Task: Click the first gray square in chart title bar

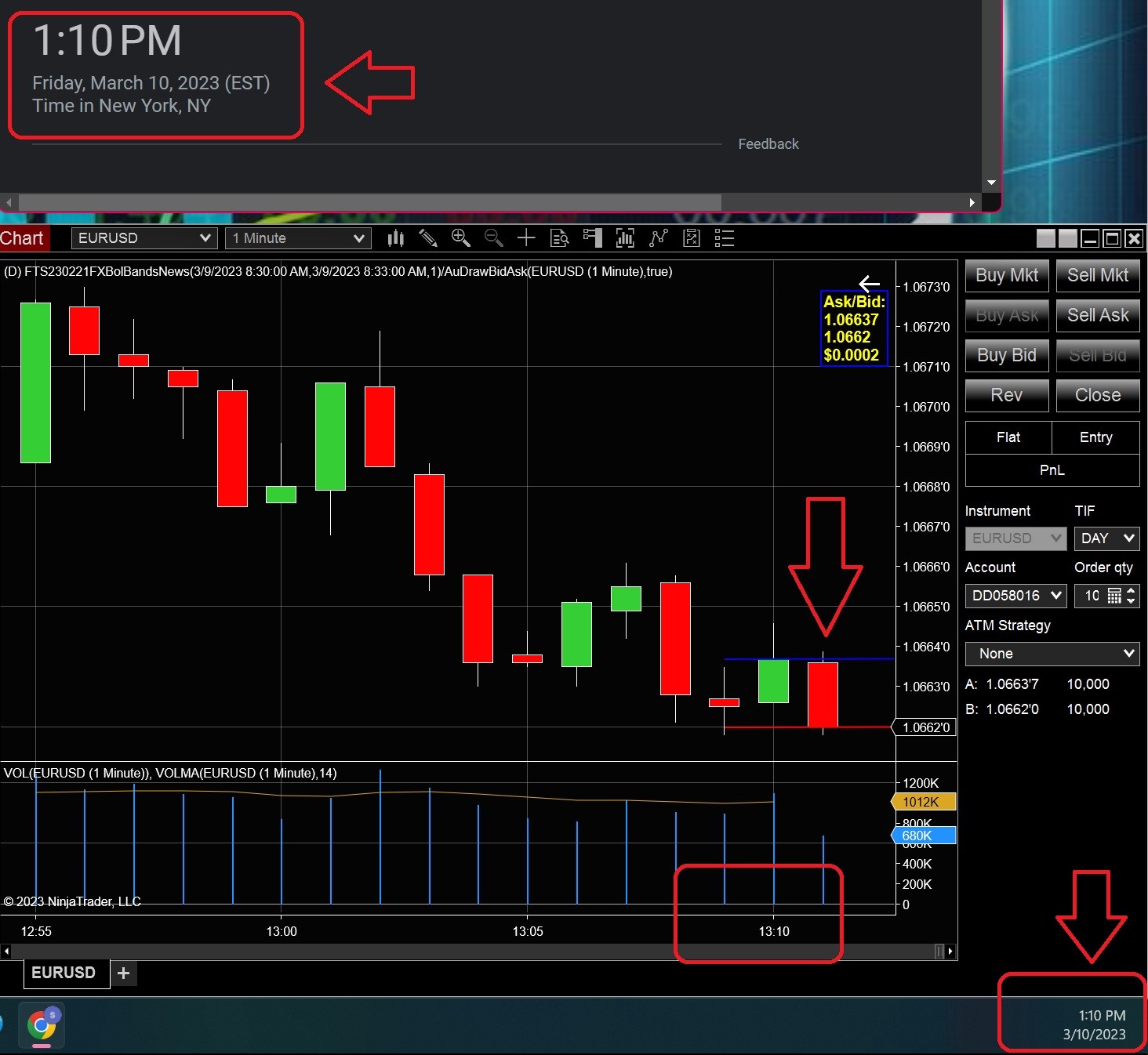Action: coord(1046,238)
